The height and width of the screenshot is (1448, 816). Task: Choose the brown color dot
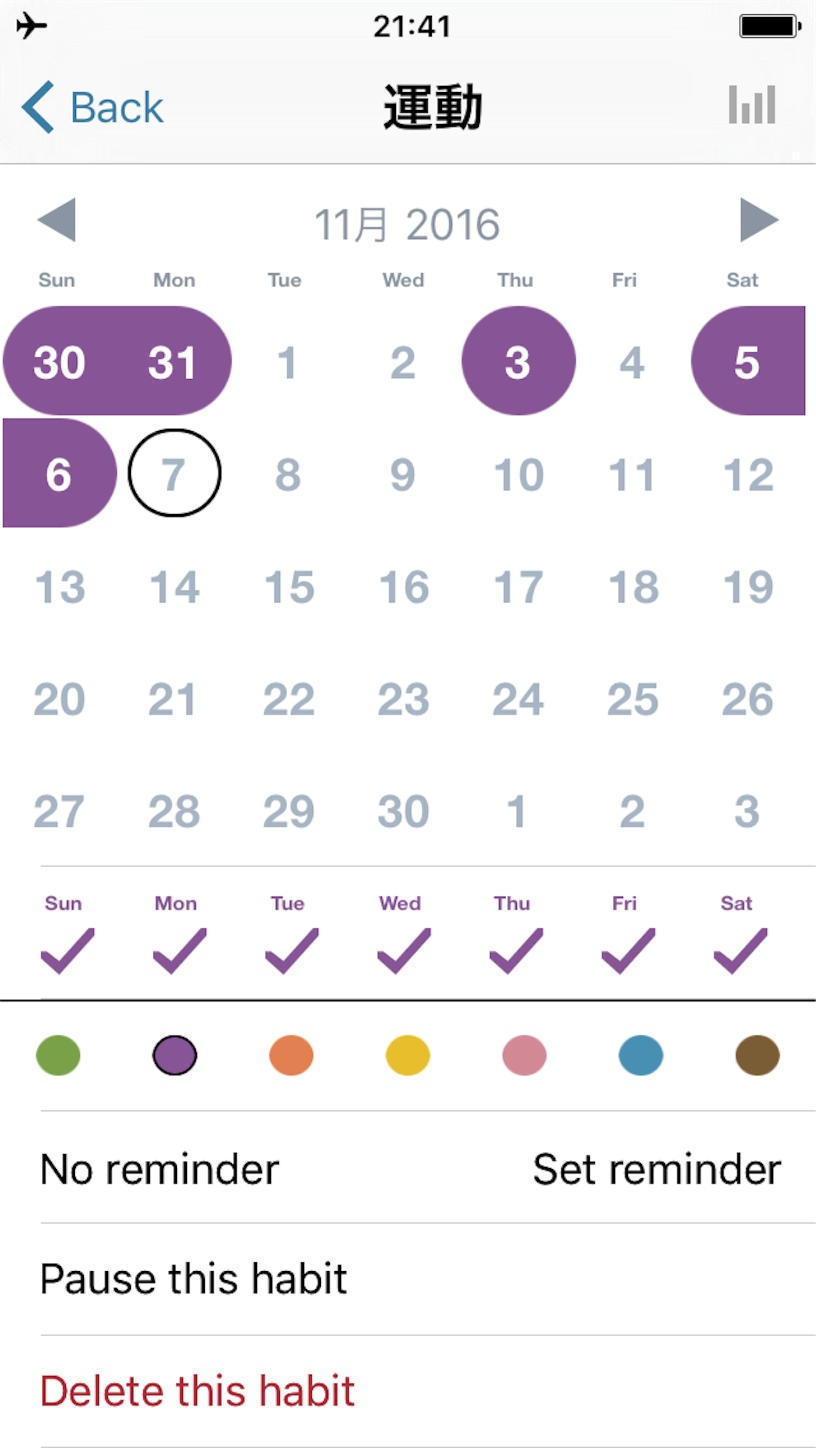point(757,1055)
